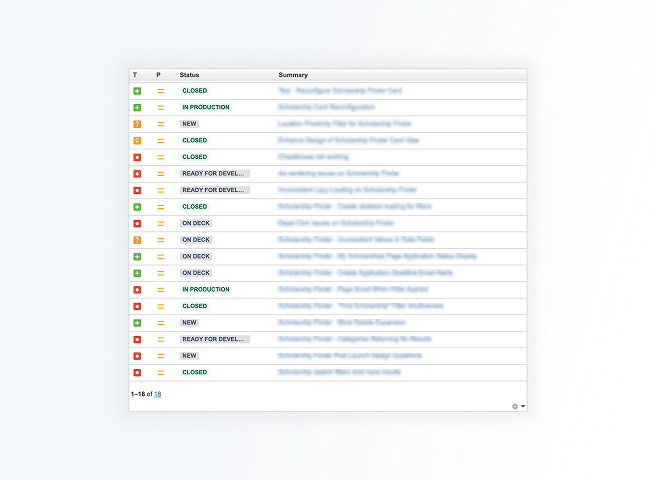Click the green plus icon for Scholarship Card Reconfiguration
Viewport: 656px width, 480px height.
pyautogui.click(x=137, y=107)
